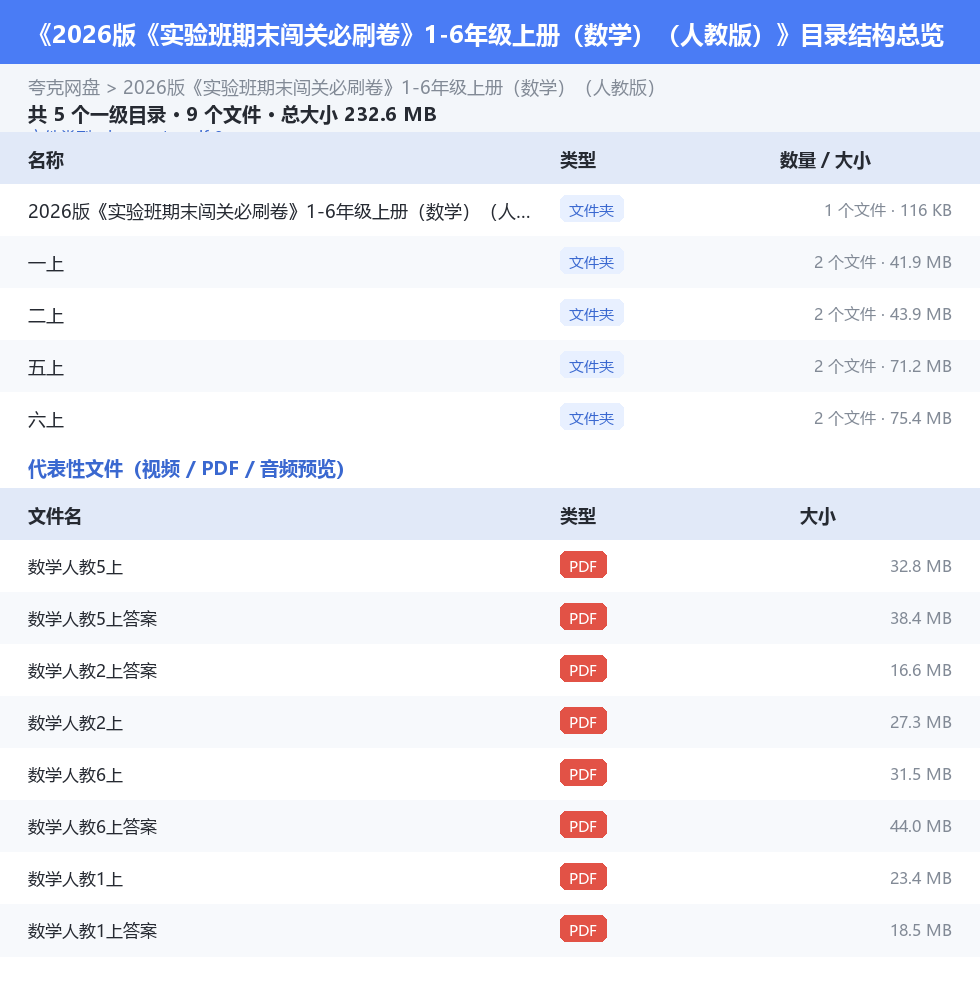Screen dimensions: 980x988
Task: Click the 32.8 MB size value
Action: (x=921, y=566)
